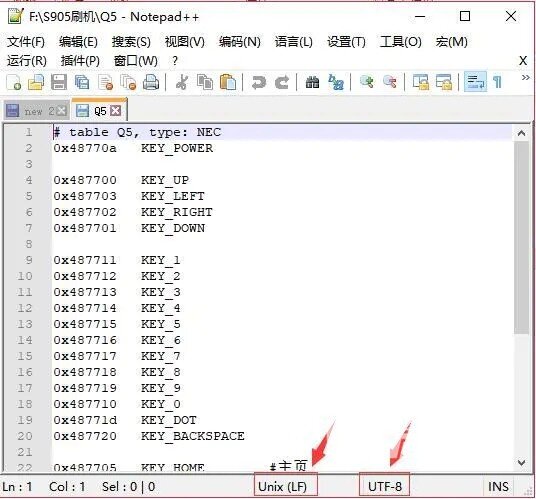The image size is (536, 499).
Task: Click line 2 with KEY_POWER text
Action: 133,148
